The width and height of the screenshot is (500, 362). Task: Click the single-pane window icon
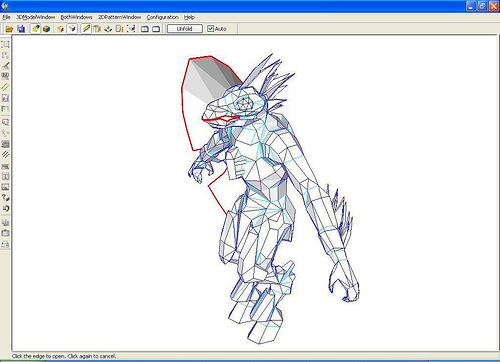click(x=156, y=29)
